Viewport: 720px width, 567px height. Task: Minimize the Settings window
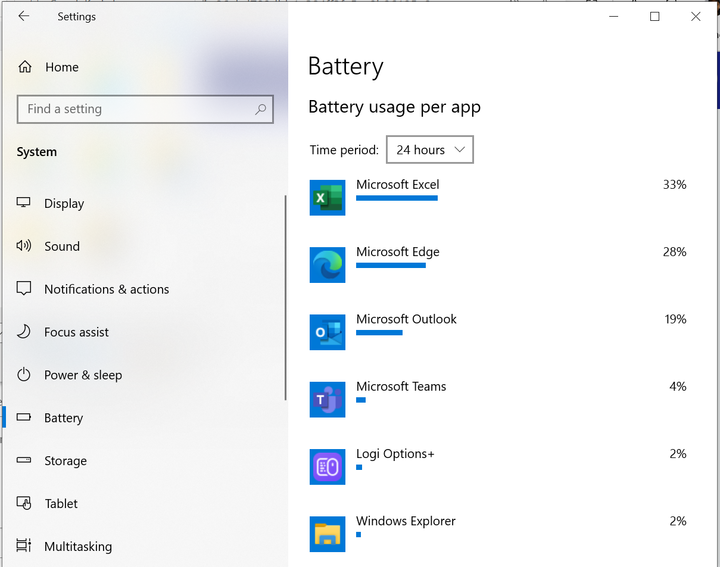click(x=613, y=17)
